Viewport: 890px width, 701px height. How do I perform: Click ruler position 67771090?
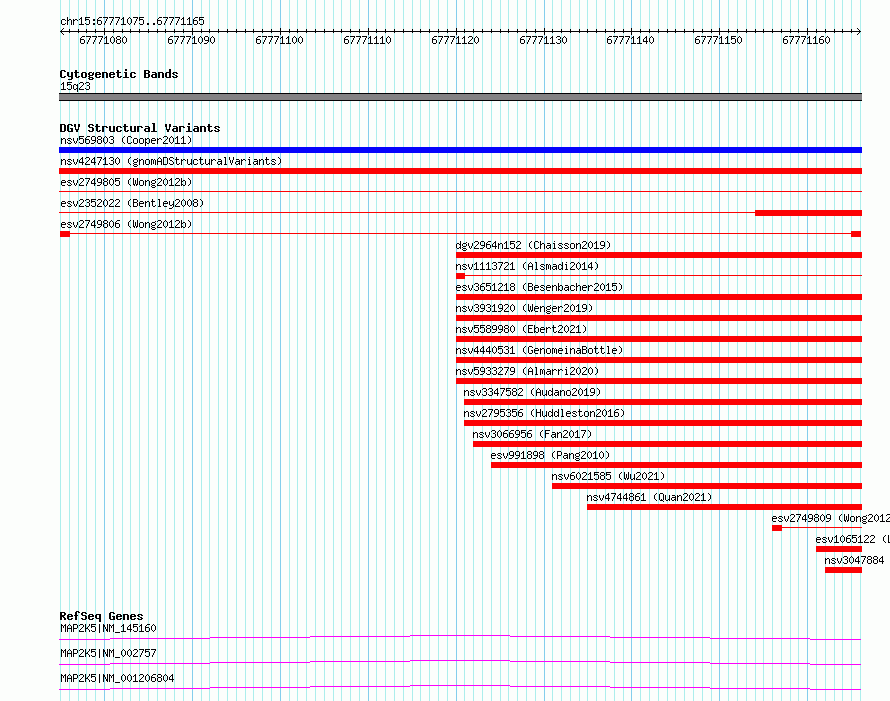191,40
